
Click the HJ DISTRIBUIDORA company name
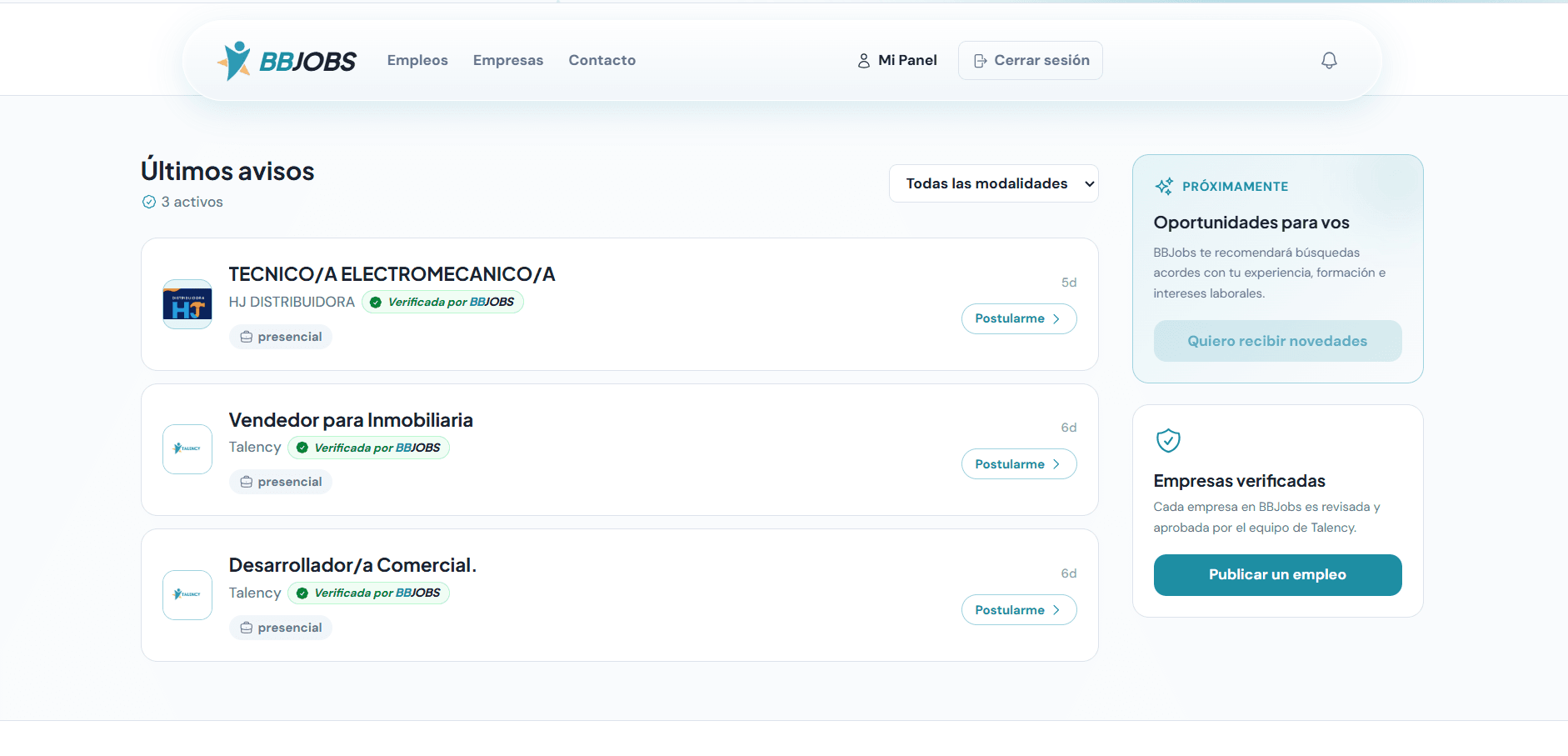point(292,302)
